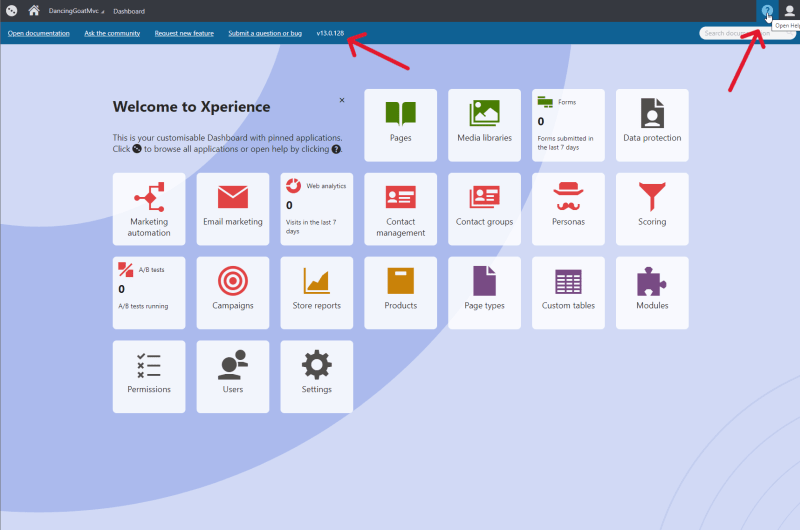Open the Contact groups tile
The image size is (800, 530).
[484, 209]
